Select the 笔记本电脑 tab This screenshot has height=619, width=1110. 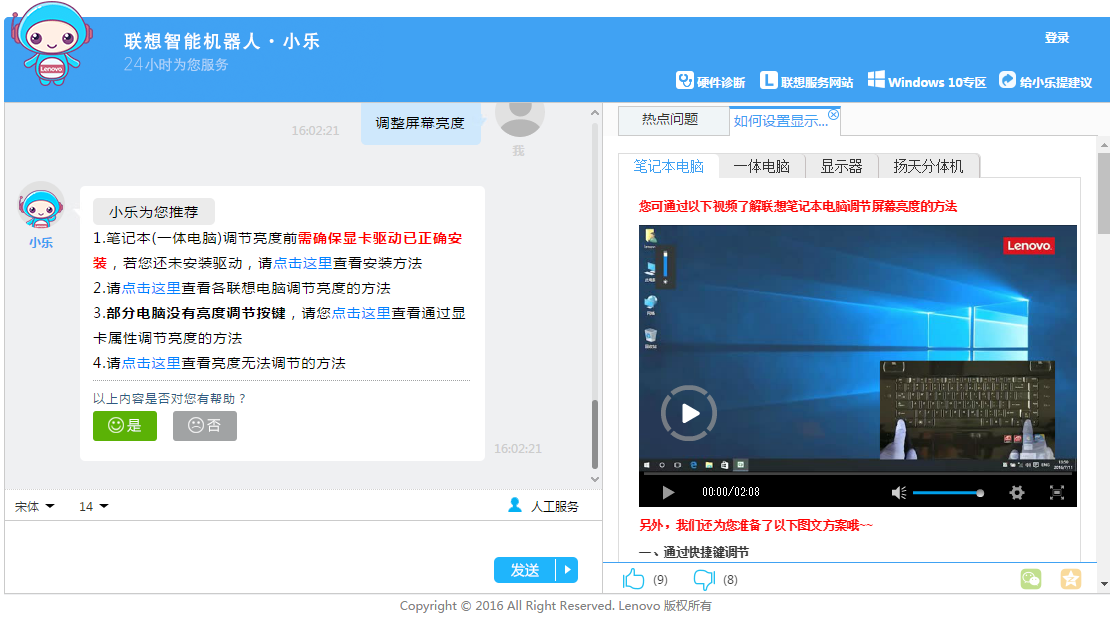click(x=668, y=166)
